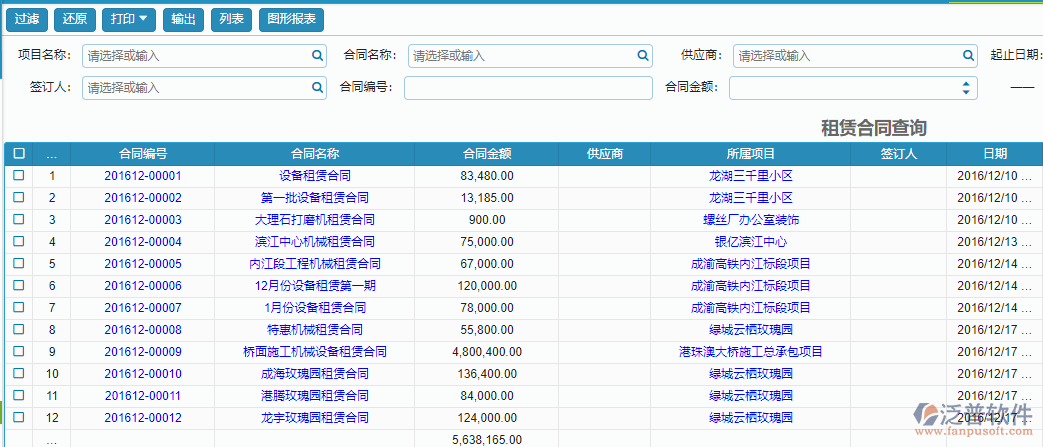Focus the 合同编号 input field
1043x447 pixels.
point(528,88)
